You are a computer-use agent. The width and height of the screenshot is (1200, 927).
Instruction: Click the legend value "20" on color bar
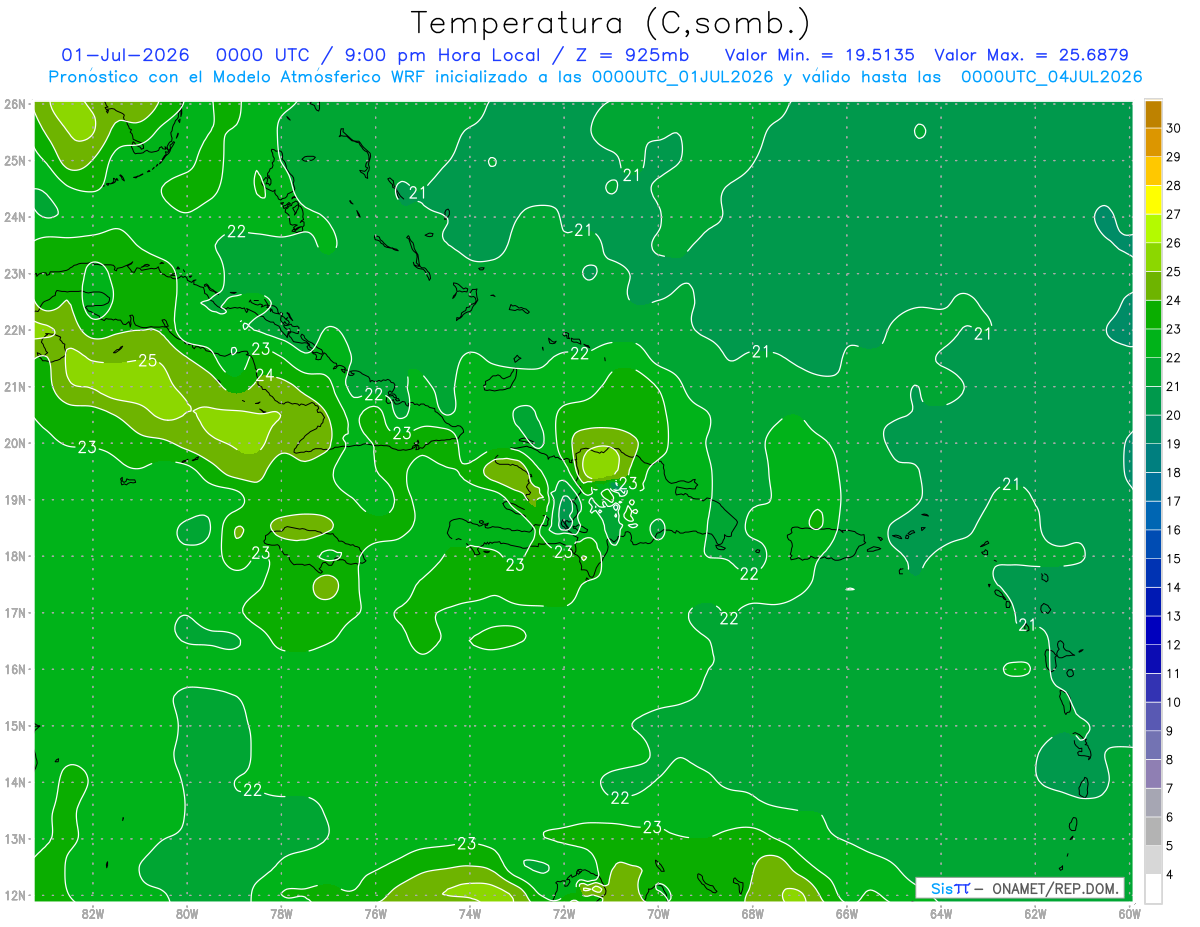point(1173,415)
